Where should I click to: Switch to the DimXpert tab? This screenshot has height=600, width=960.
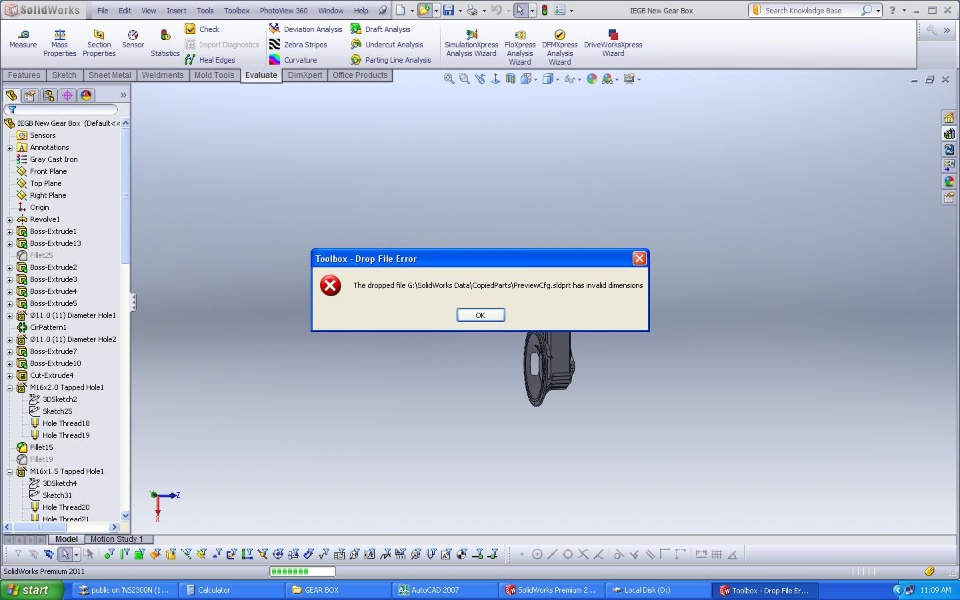tap(305, 75)
